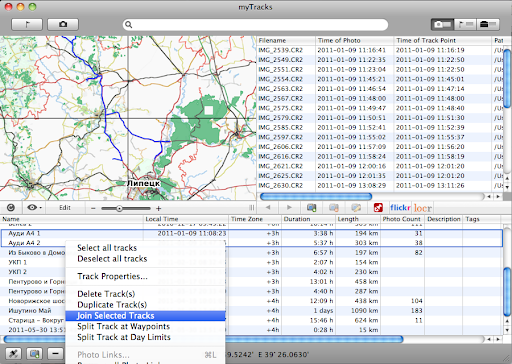Click the add photos icon with green plus
This screenshot has width=512, height=364.
coord(312,208)
